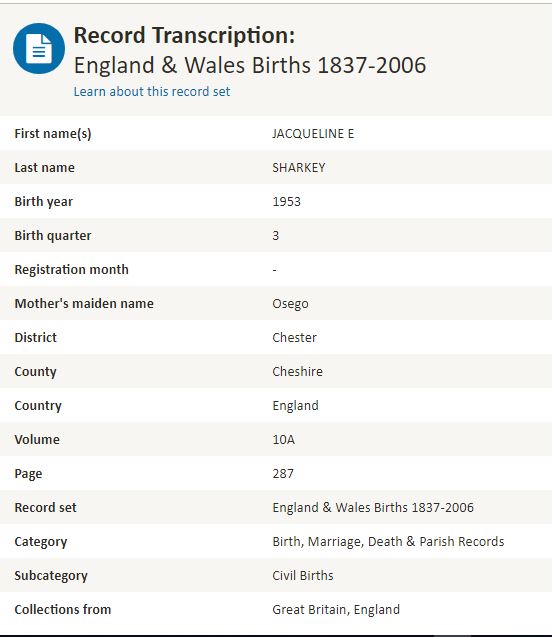Image resolution: width=552 pixels, height=637 pixels.
Task: Click the Registration month row label
Action: (71, 269)
